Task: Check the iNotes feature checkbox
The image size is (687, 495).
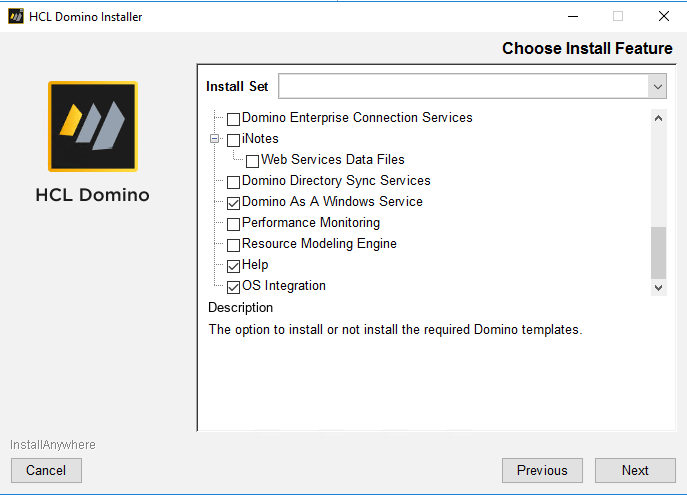Action: tap(233, 140)
